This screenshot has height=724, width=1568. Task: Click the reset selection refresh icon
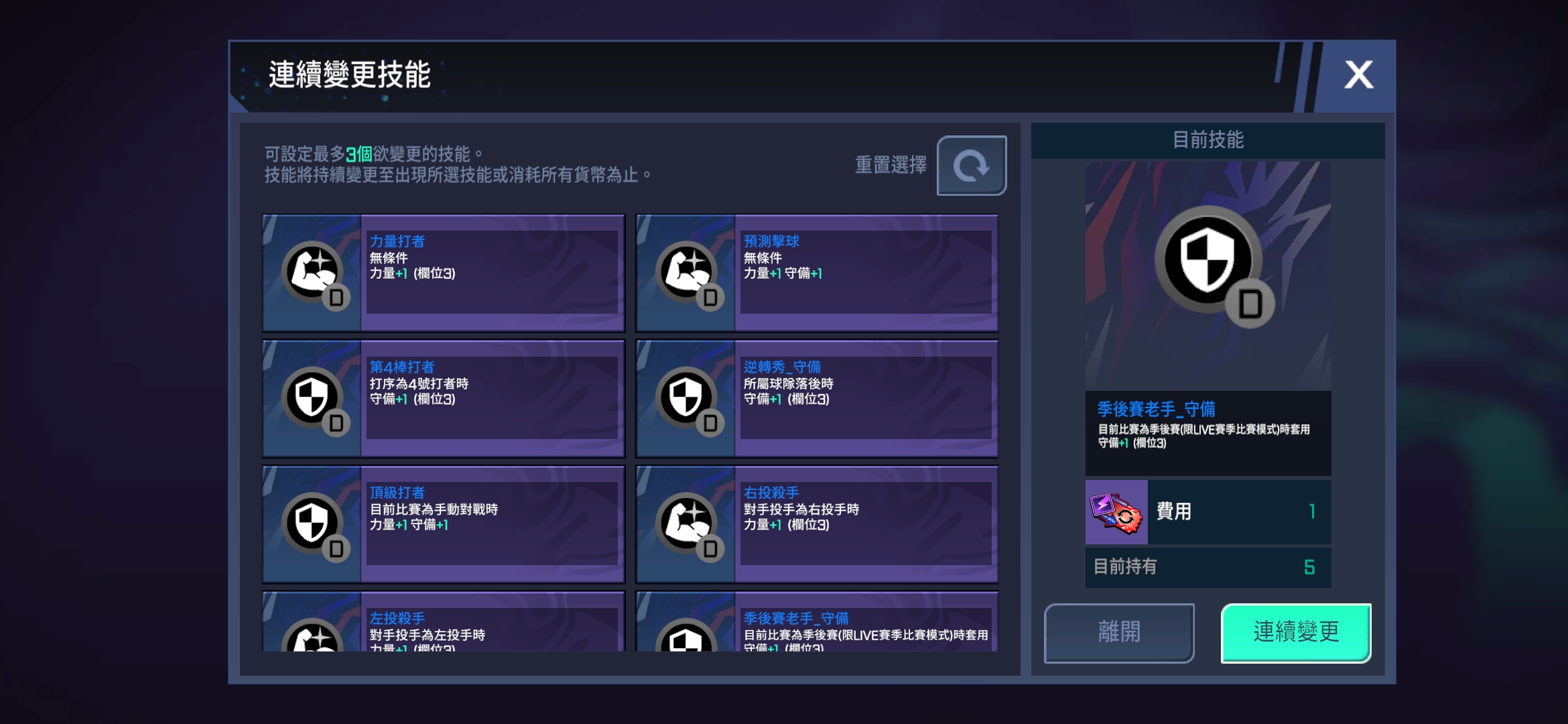tap(971, 166)
